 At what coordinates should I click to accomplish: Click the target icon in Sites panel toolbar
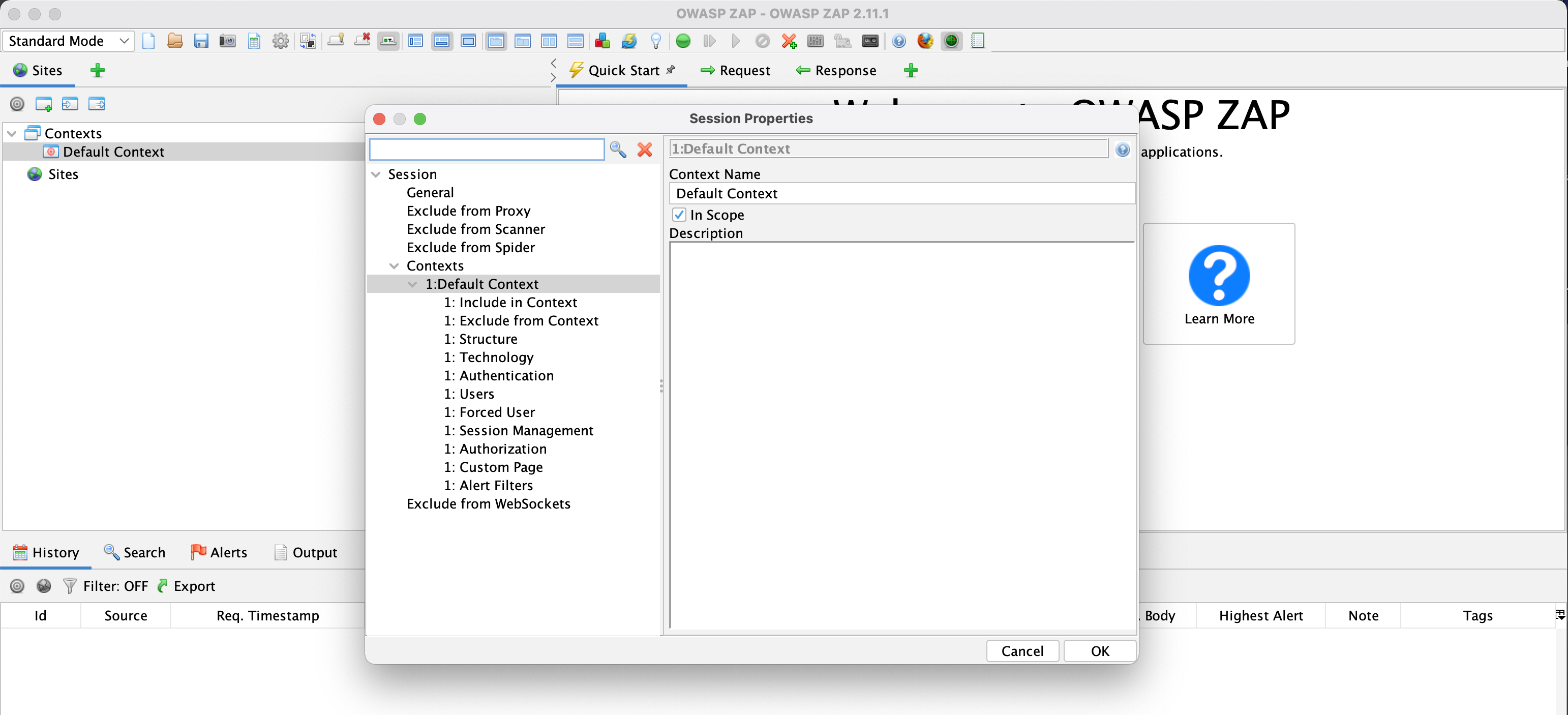pyautogui.click(x=17, y=104)
